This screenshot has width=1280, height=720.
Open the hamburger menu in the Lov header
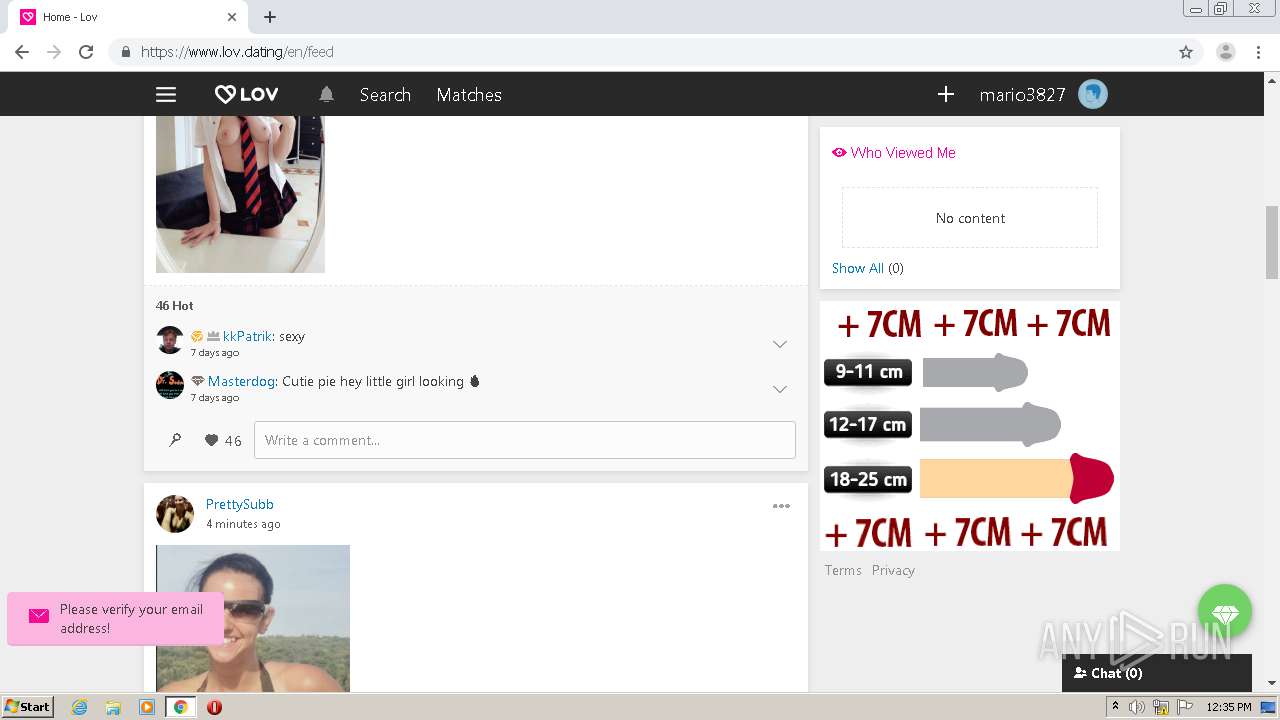166,94
